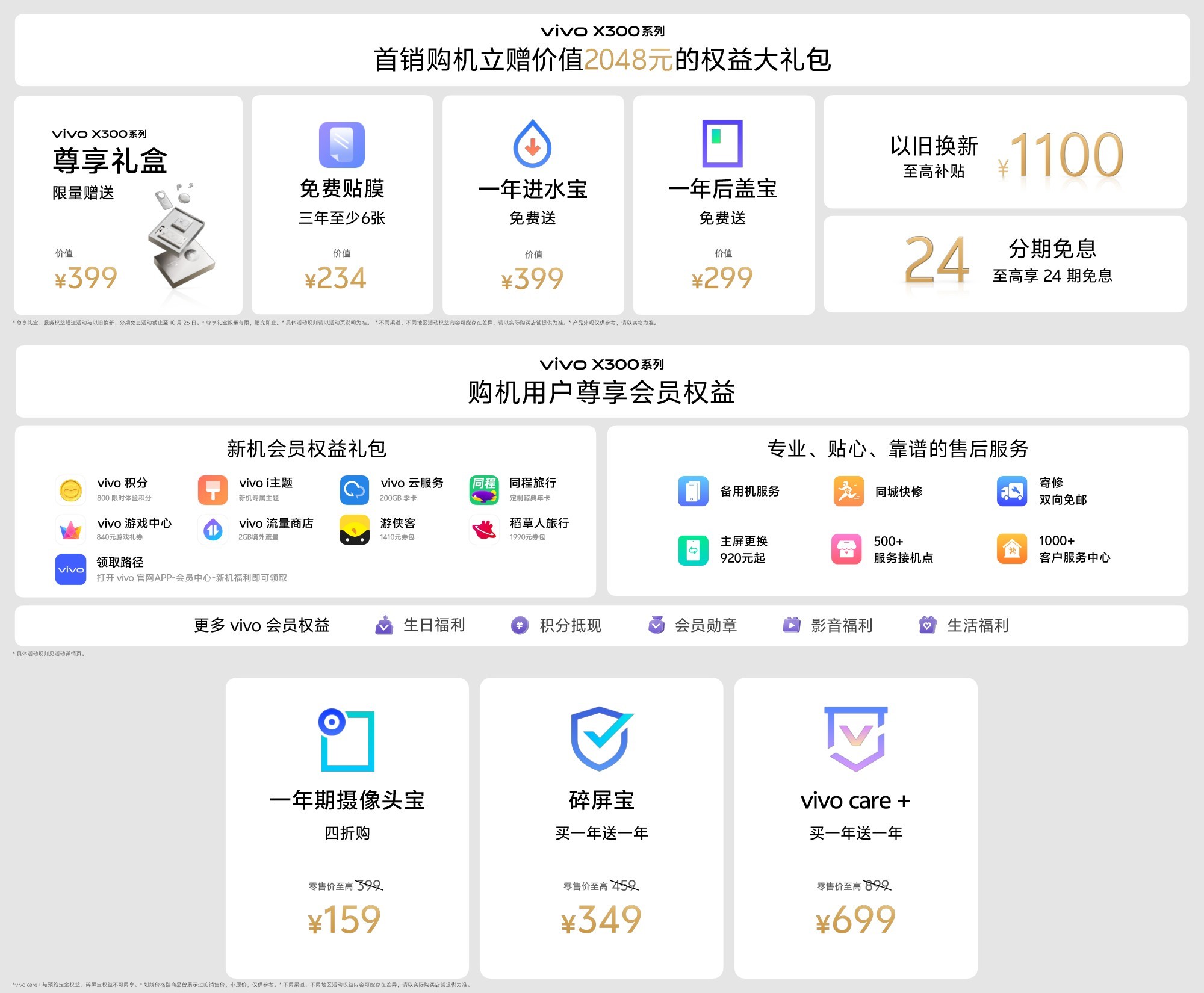Click the 主屏更换 green icon
This screenshot has width=1204, height=993.
[694, 549]
